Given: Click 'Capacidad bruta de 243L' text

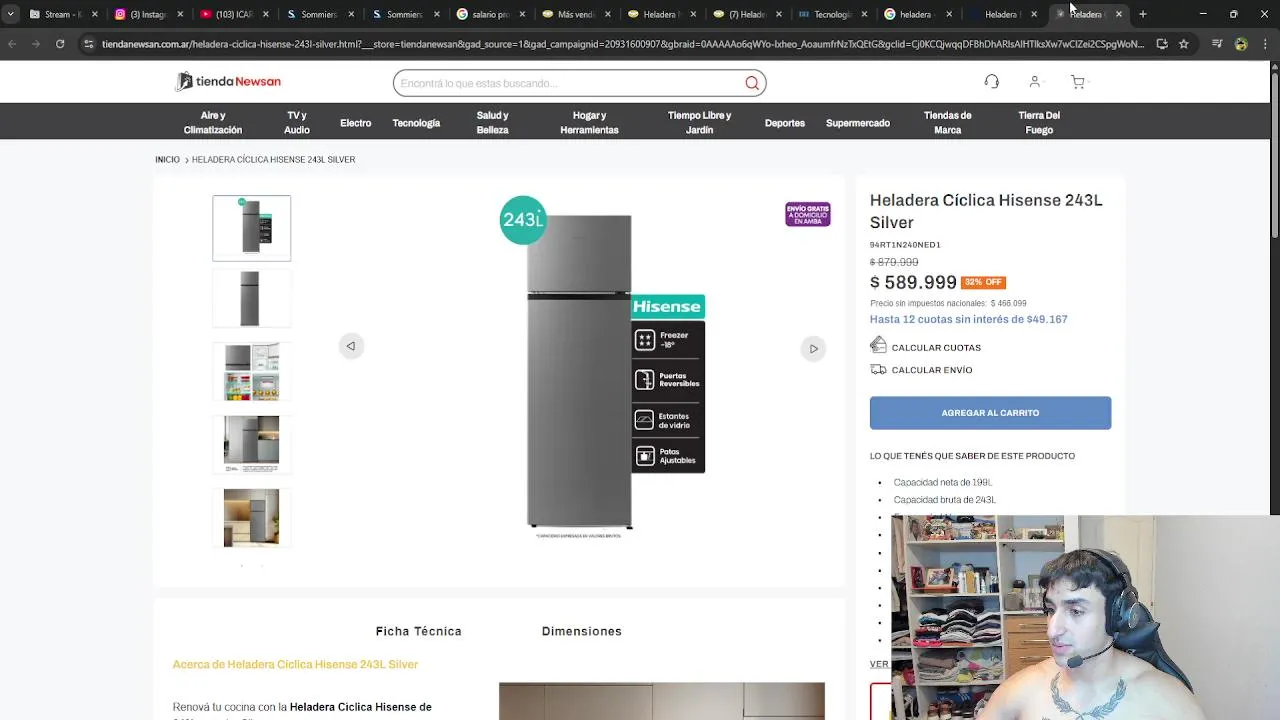Looking at the screenshot, I should click(945, 500).
